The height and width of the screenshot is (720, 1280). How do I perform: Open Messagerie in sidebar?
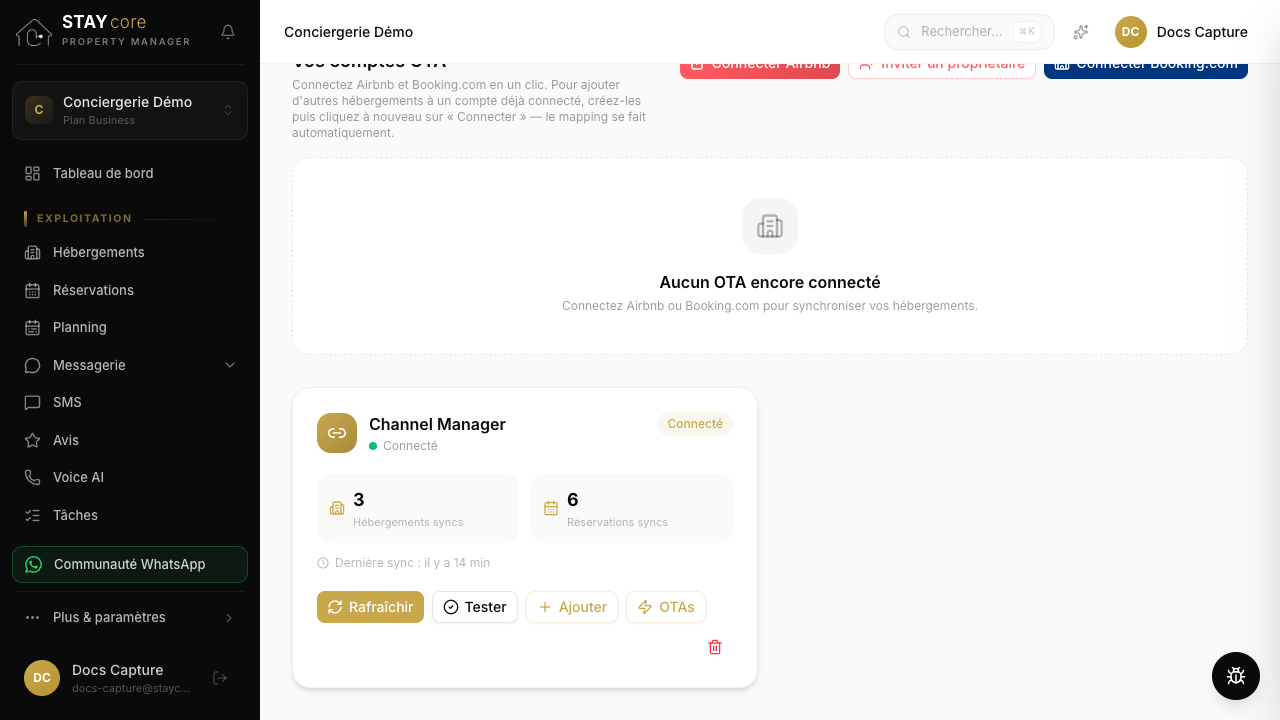pyautogui.click(x=130, y=365)
